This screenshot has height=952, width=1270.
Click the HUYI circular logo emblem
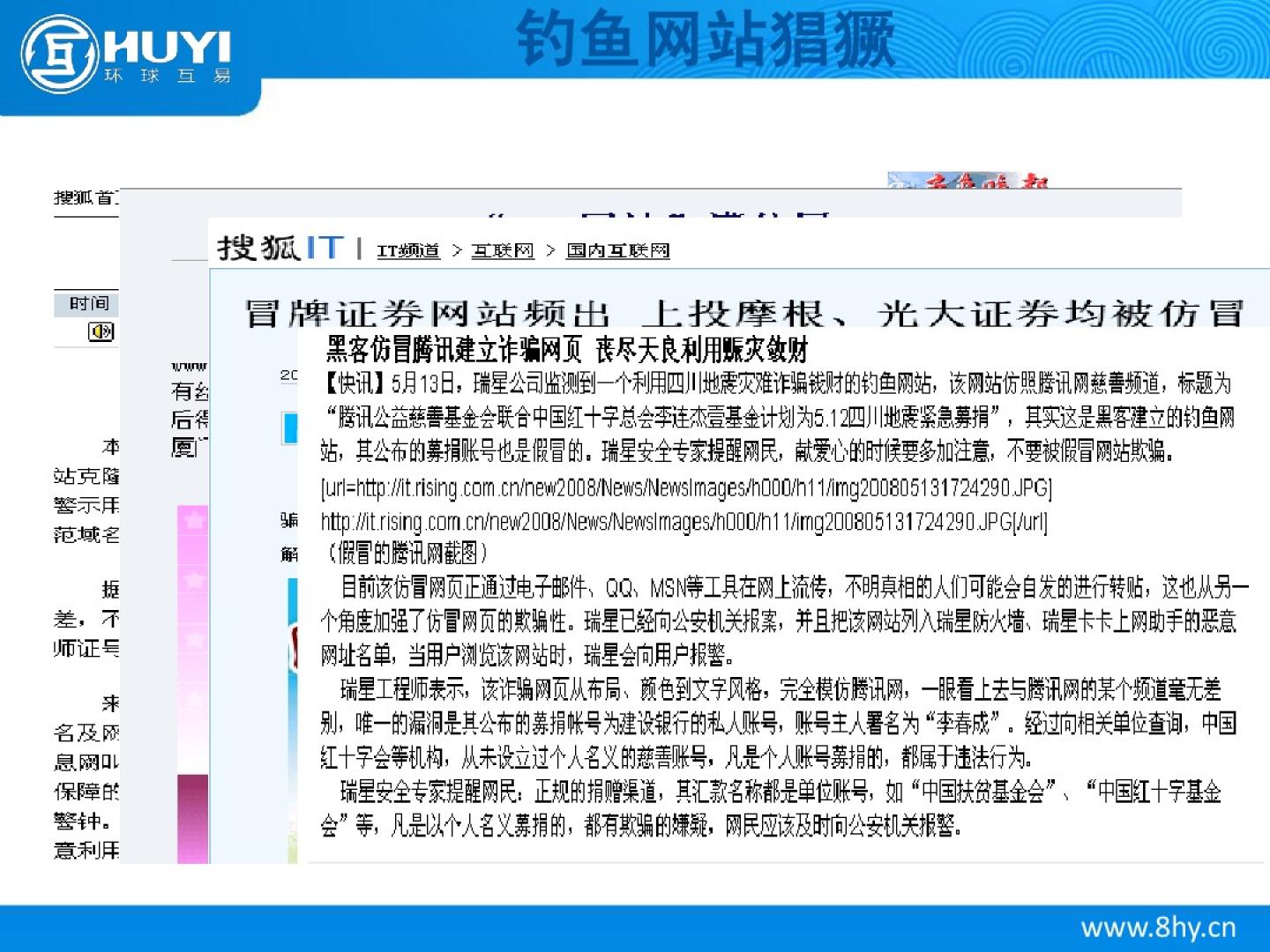click(59, 55)
